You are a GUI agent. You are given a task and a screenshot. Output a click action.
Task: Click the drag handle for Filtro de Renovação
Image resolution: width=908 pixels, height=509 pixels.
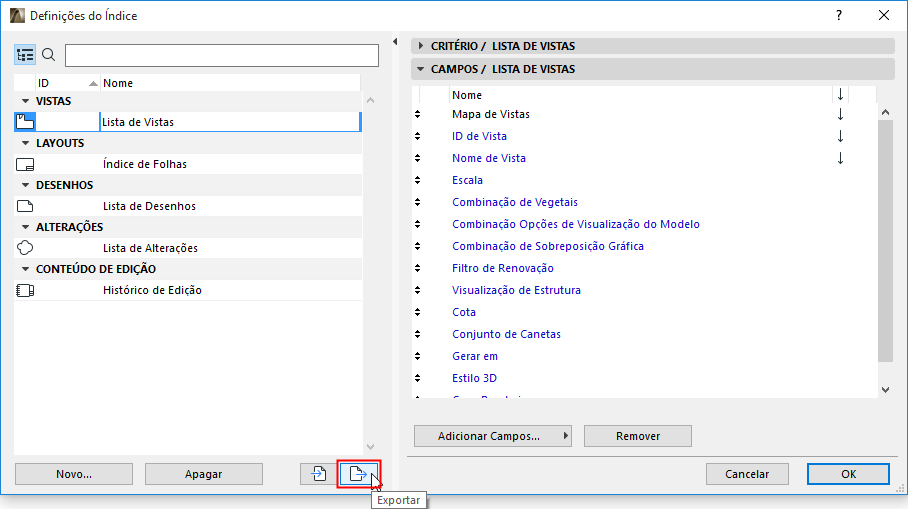pyautogui.click(x=418, y=268)
